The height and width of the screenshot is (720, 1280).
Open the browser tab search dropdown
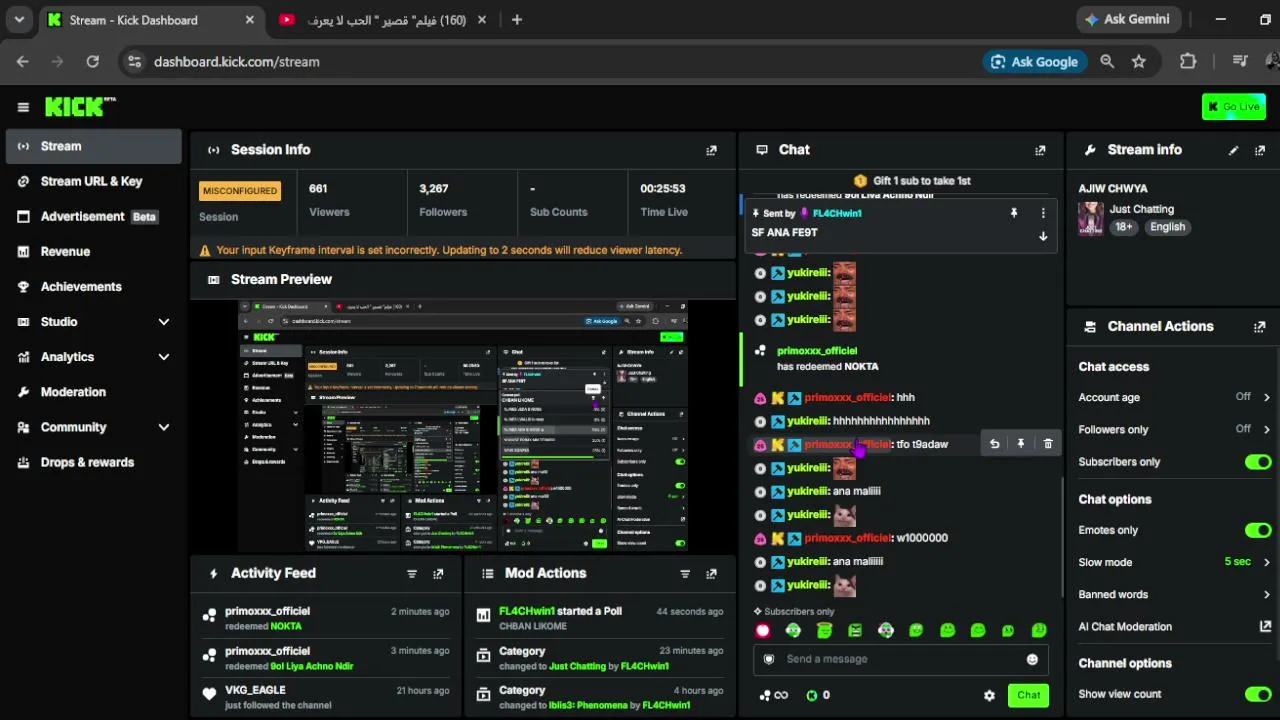pyautogui.click(x=18, y=20)
